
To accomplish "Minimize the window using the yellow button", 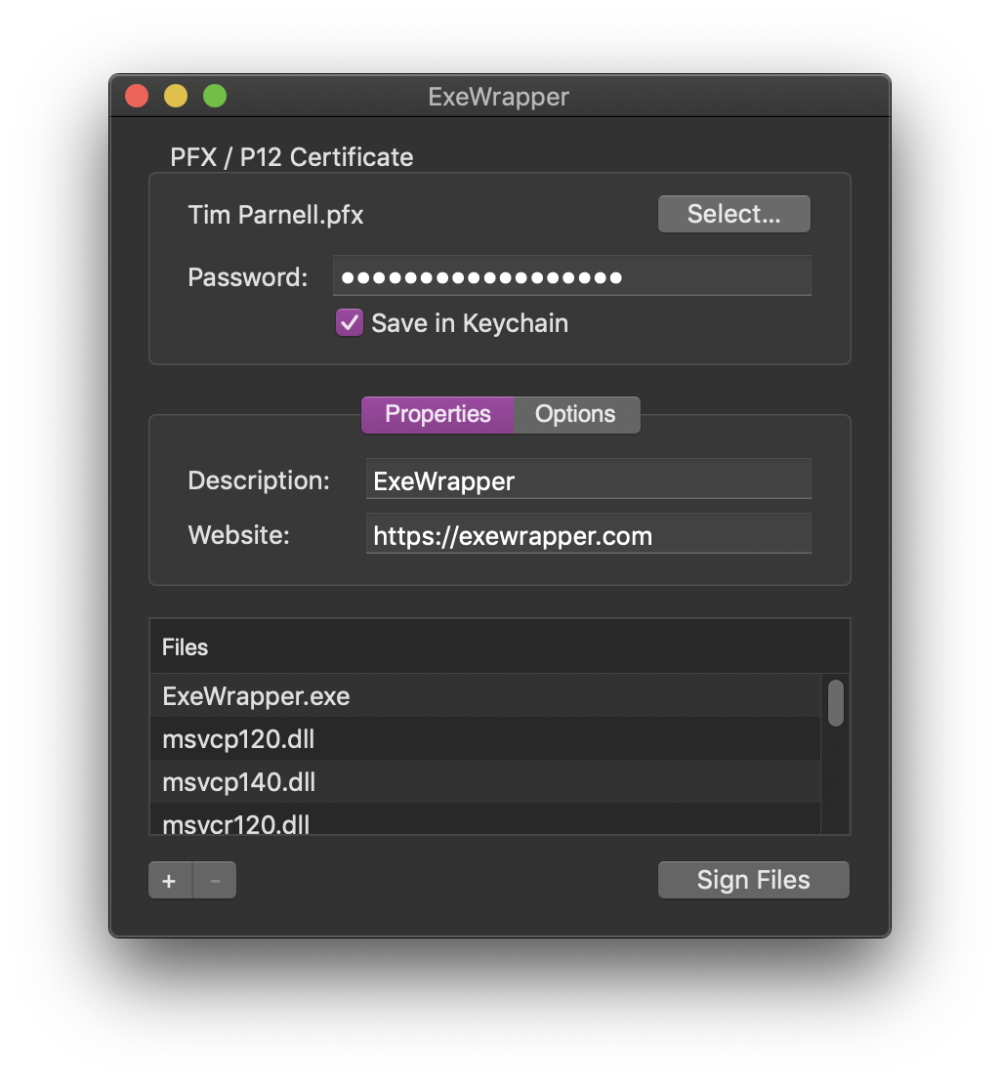I will click(176, 96).
